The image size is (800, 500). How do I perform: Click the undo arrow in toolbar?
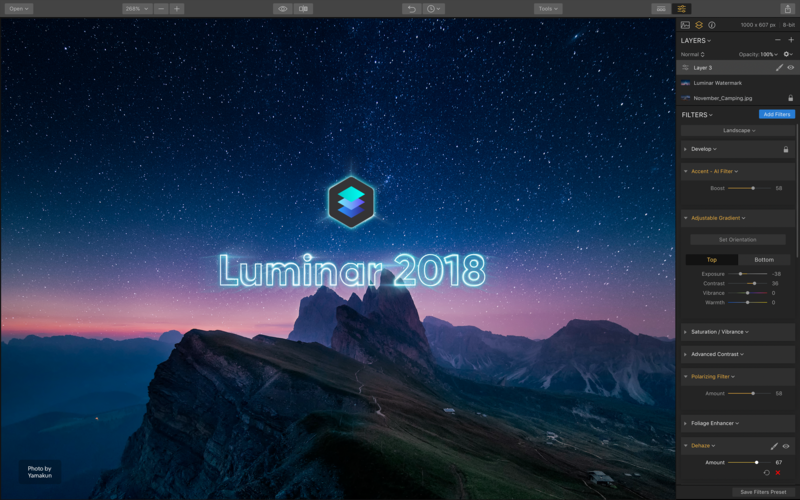(x=411, y=8)
